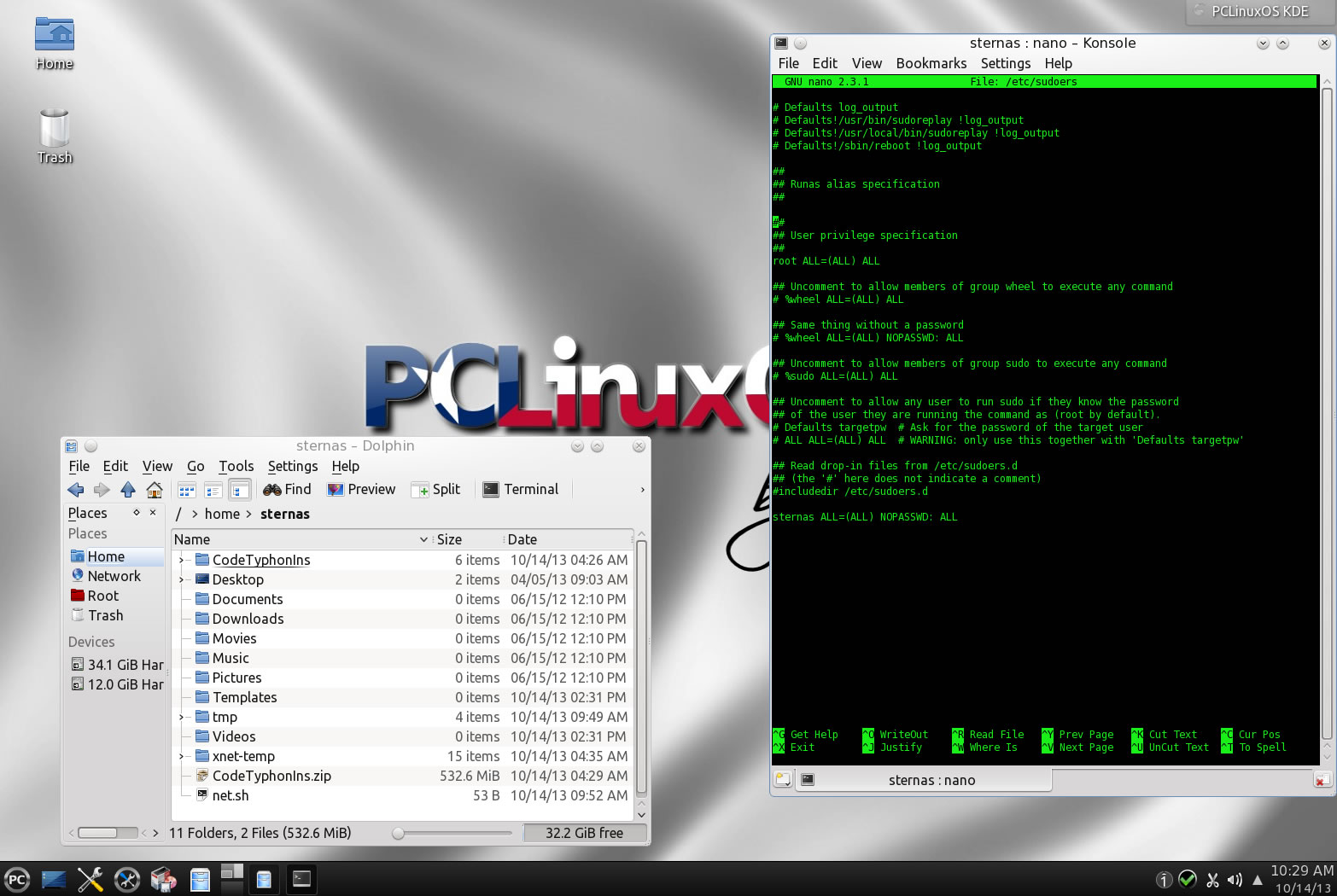The width and height of the screenshot is (1337, 896).
Task: Click the Konsole task in the taskbar
Action: pos(301,879)
